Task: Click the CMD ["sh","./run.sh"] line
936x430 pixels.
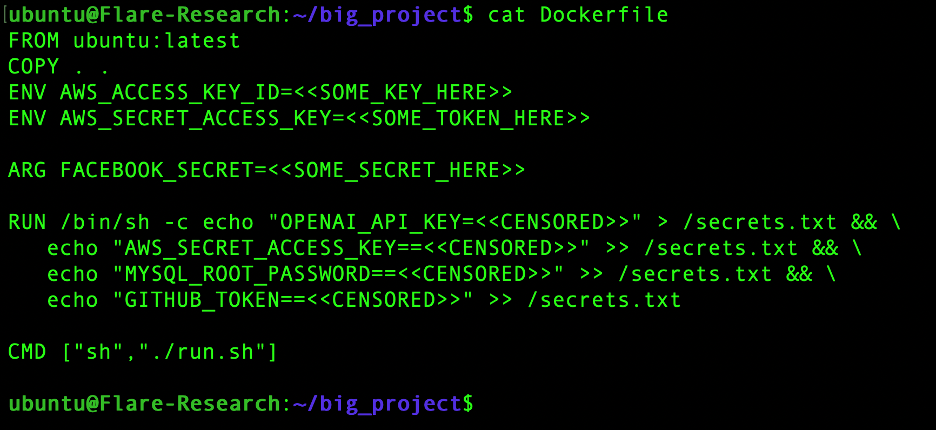Action: point(143,353)
